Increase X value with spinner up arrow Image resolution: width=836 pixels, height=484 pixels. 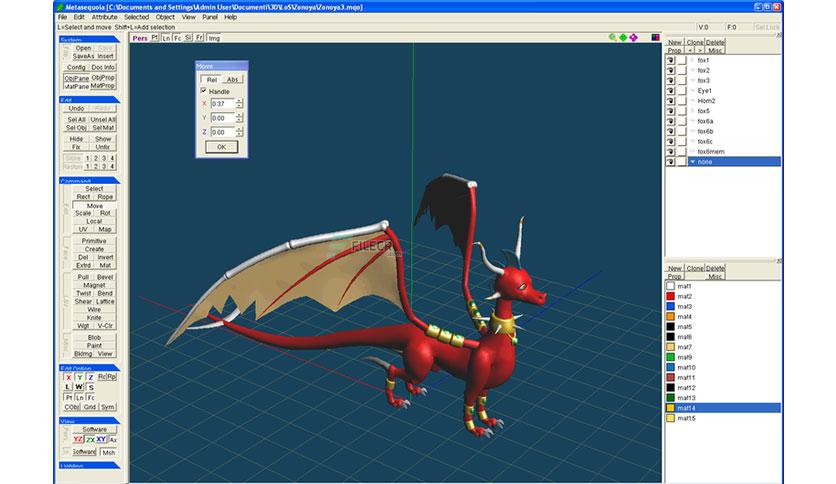coord(239,100)
